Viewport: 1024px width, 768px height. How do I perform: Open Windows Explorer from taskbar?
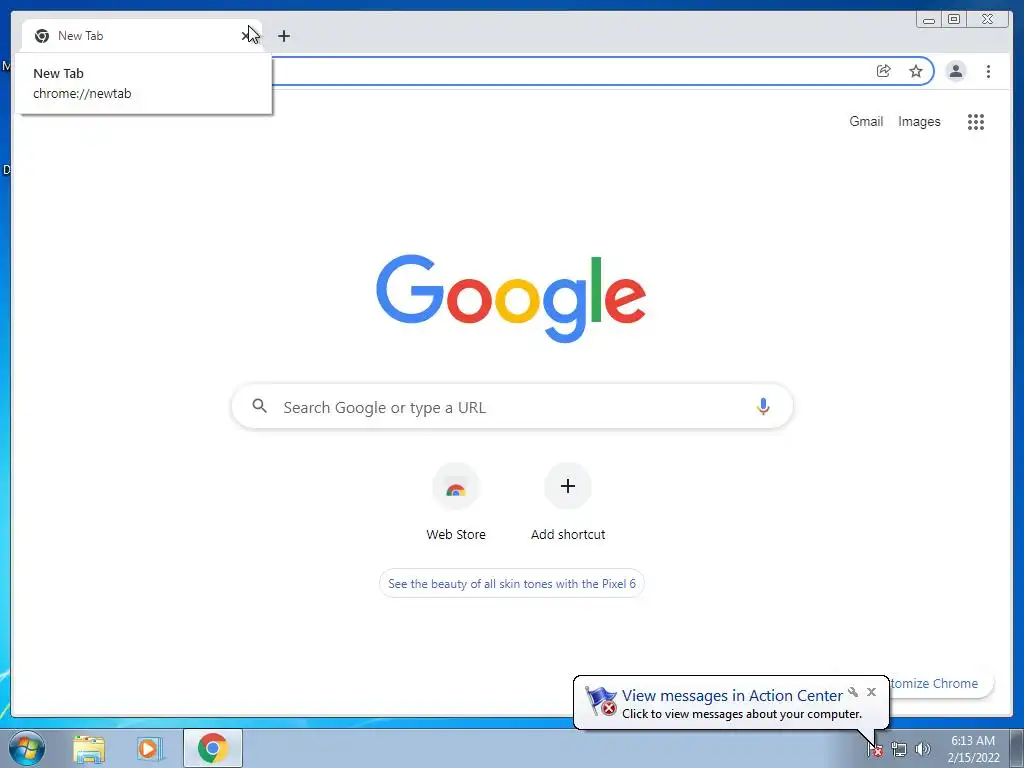point(89,748)
